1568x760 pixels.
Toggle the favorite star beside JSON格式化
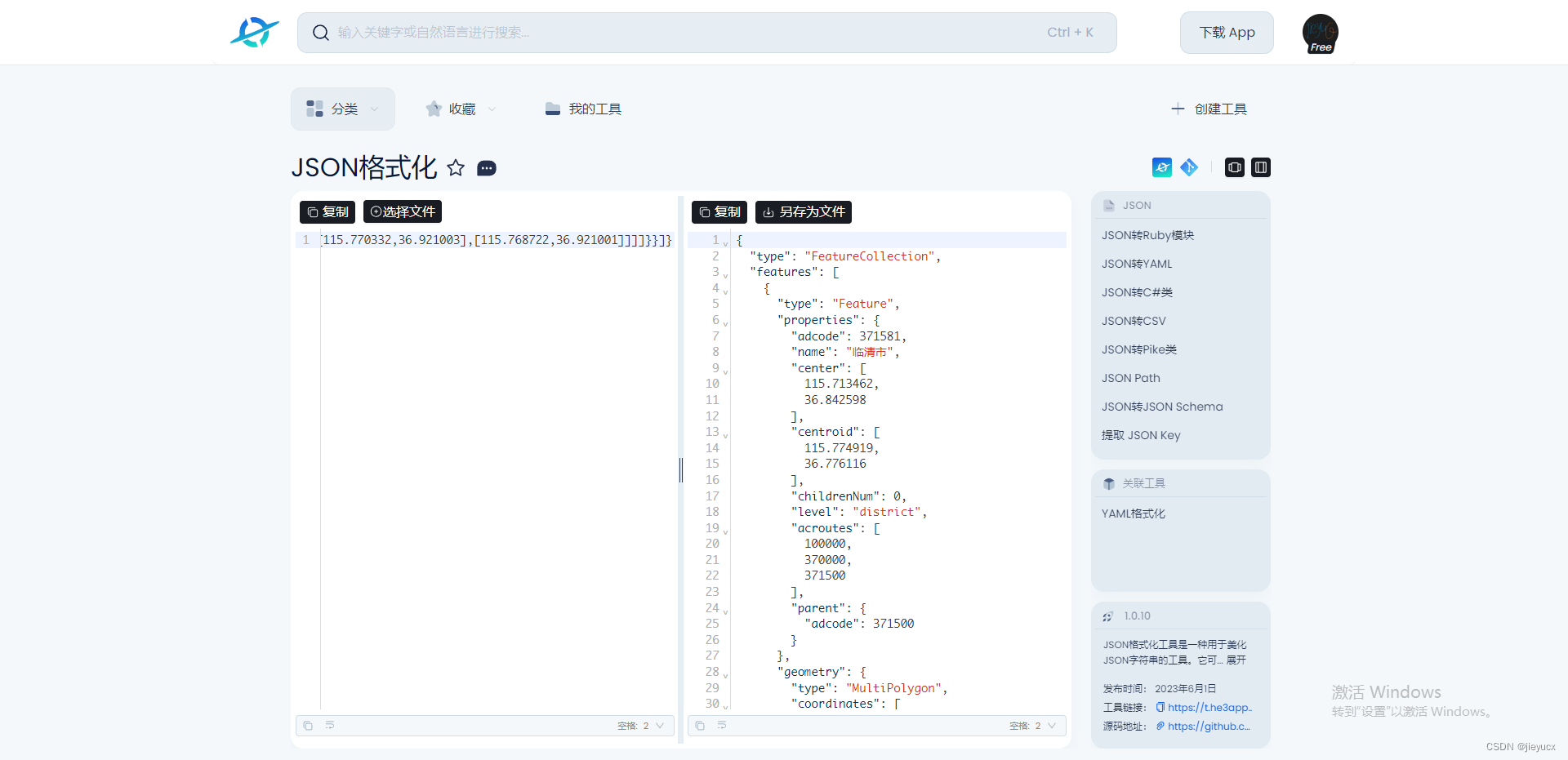[456, 168]
